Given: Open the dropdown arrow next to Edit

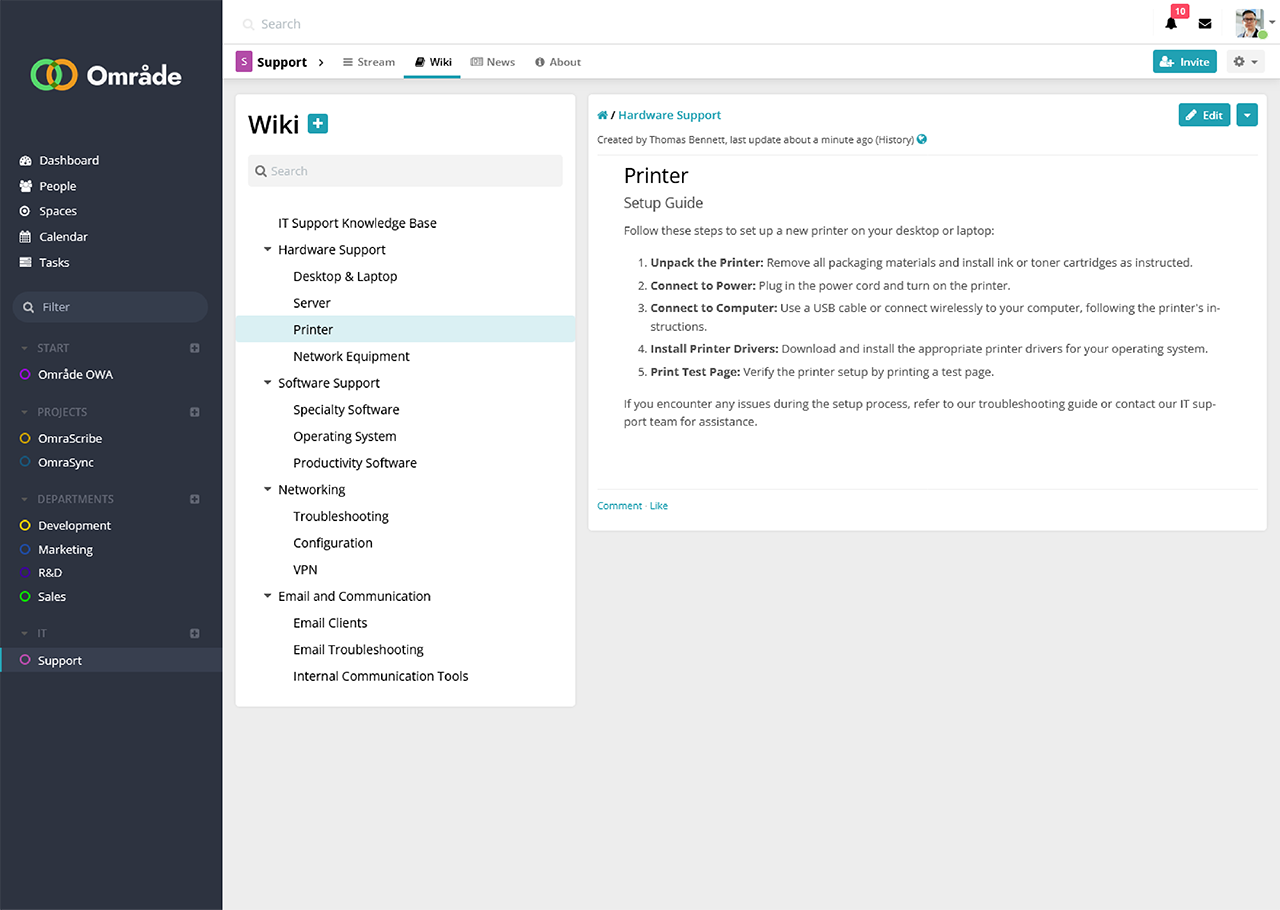Looking at the screenshot, I should click(x=1246, y=115).
